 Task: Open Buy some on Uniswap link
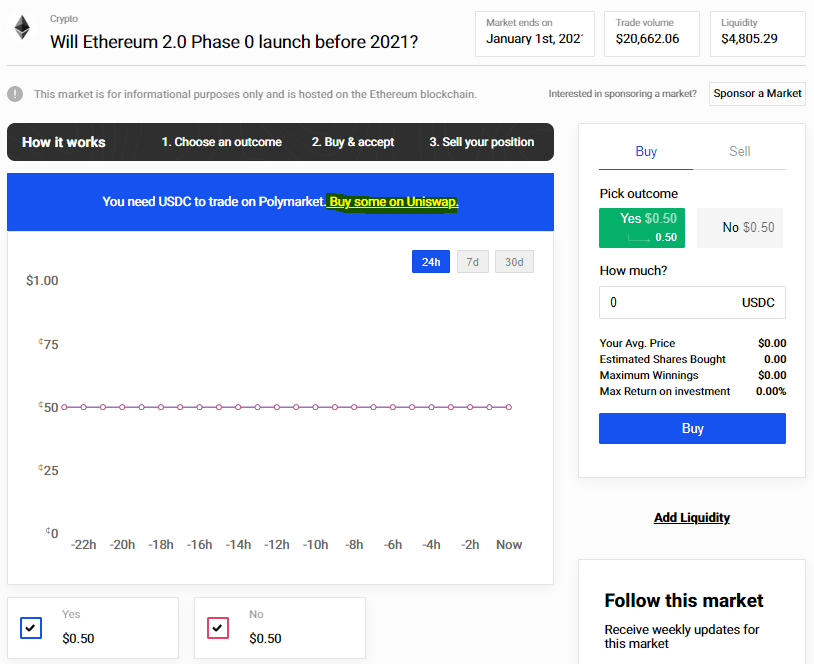[394, 202]
